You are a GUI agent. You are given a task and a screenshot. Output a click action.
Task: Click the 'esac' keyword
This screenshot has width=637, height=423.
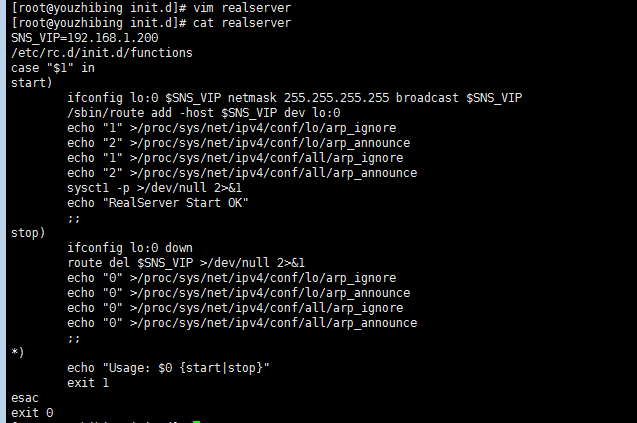click(x=25, y=398)
